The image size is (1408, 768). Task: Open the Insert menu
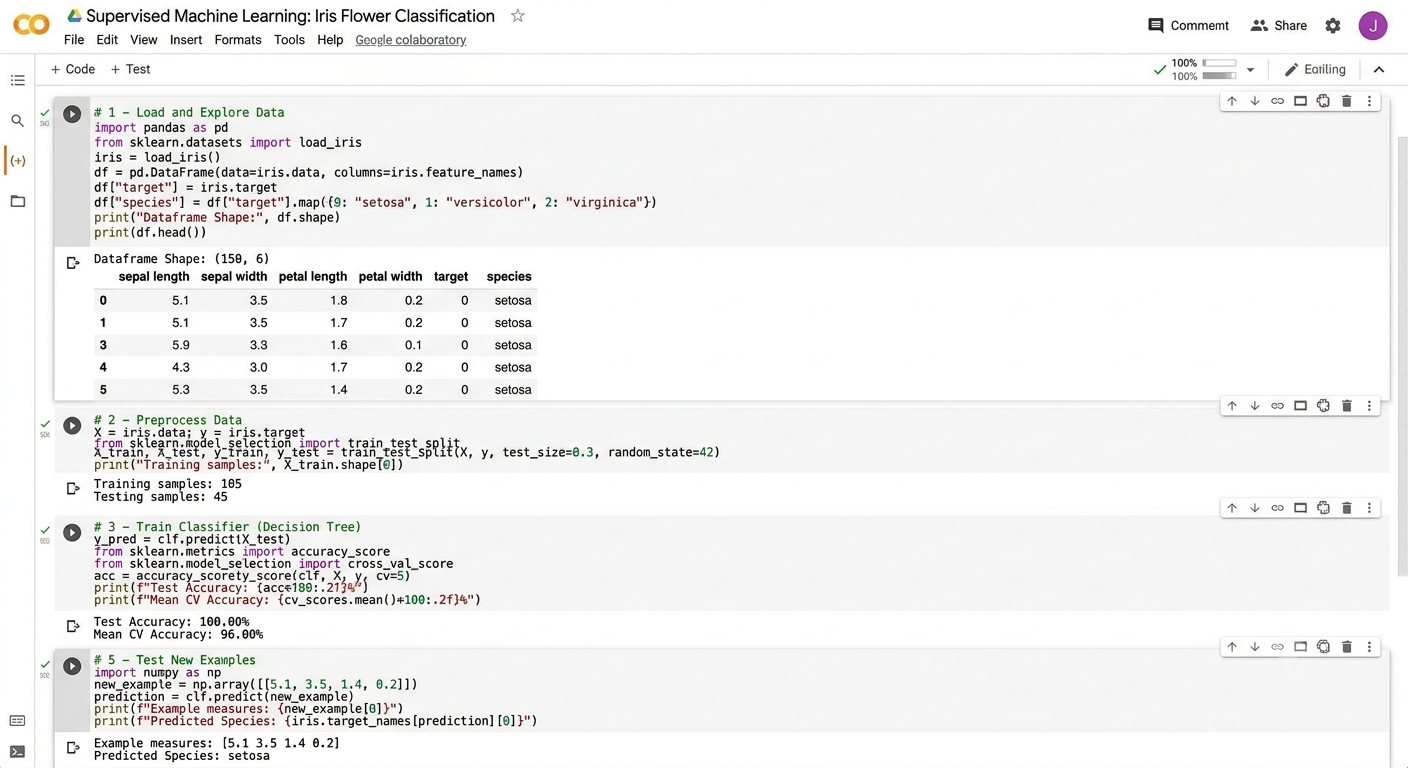[186, 40]
